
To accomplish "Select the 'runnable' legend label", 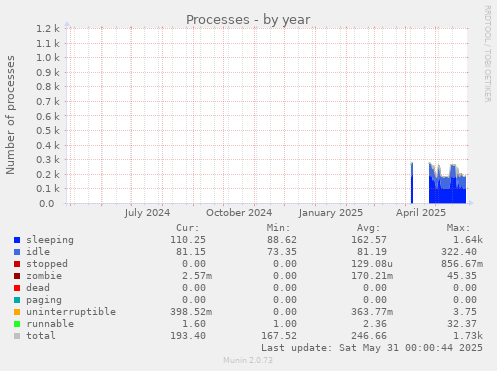I will tap(50, 324).
